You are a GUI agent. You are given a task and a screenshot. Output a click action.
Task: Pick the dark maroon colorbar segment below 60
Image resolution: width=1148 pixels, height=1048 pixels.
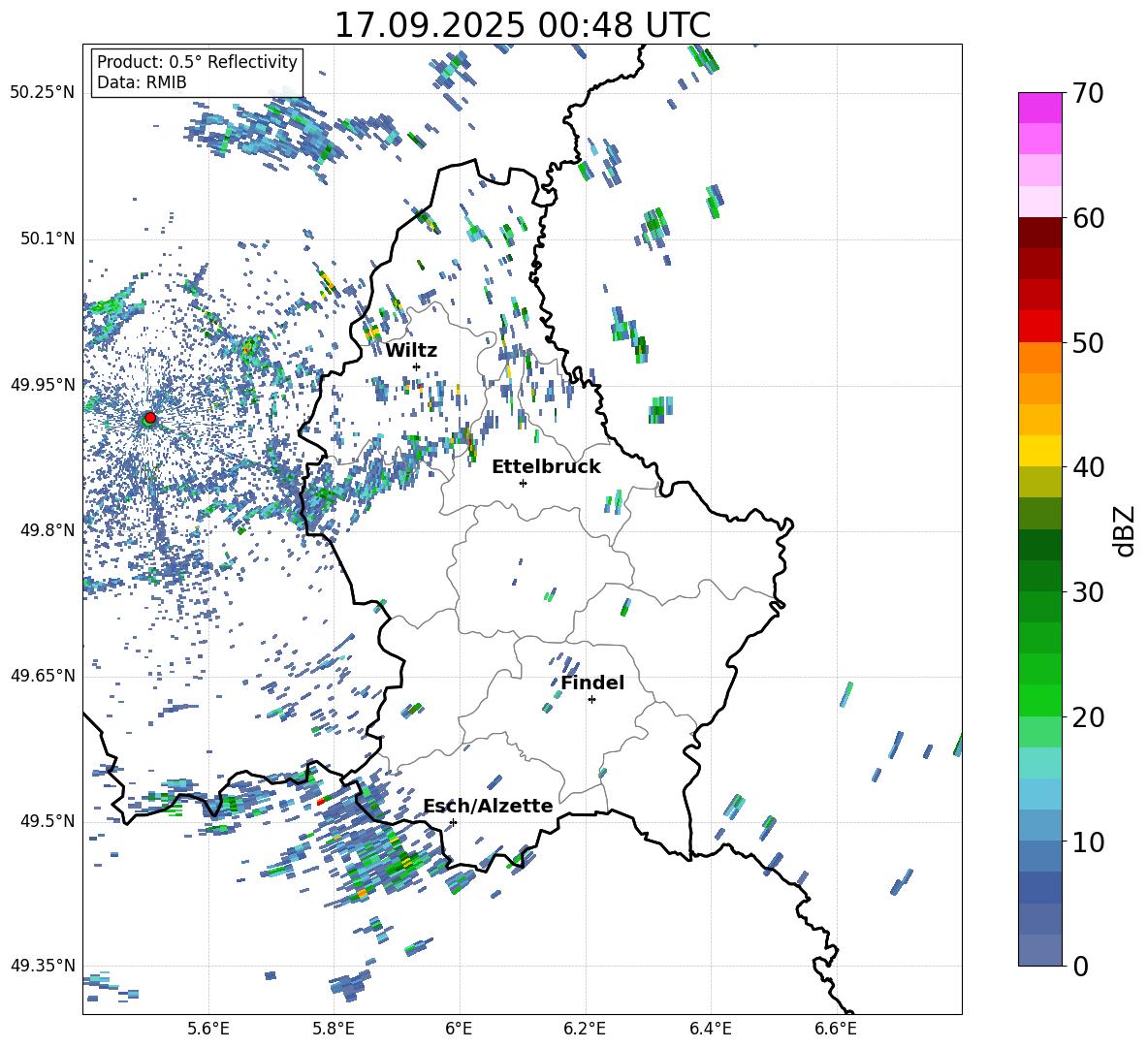point(1040,233)
